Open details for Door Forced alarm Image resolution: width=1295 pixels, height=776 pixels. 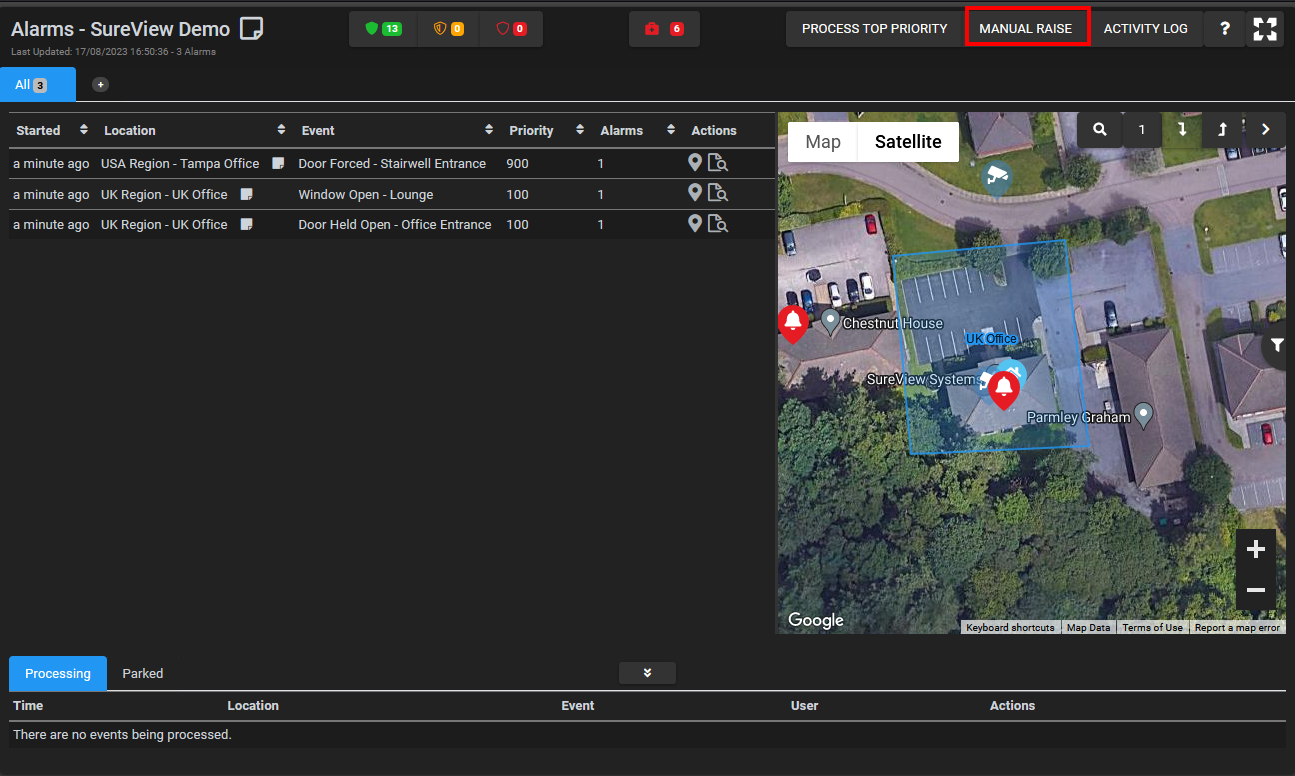718,163
